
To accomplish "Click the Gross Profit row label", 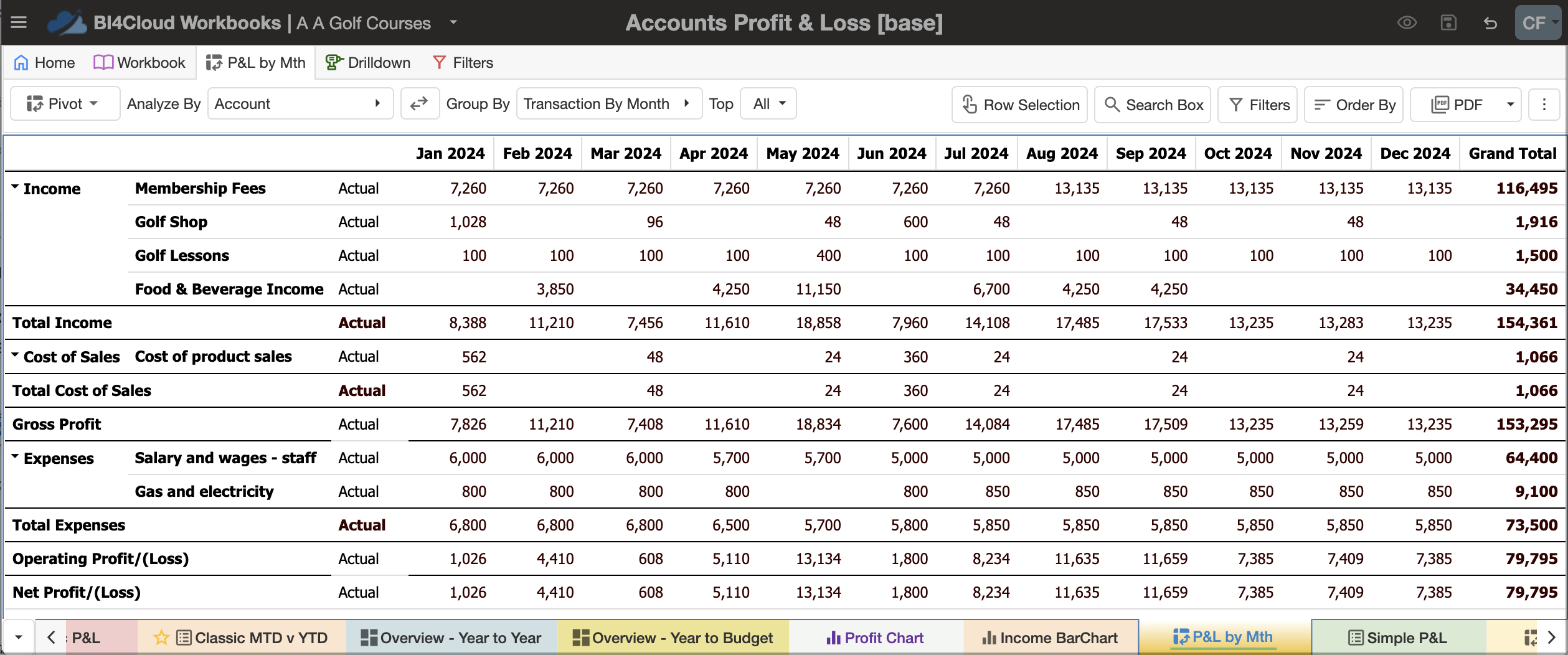I will coord(57,425).
